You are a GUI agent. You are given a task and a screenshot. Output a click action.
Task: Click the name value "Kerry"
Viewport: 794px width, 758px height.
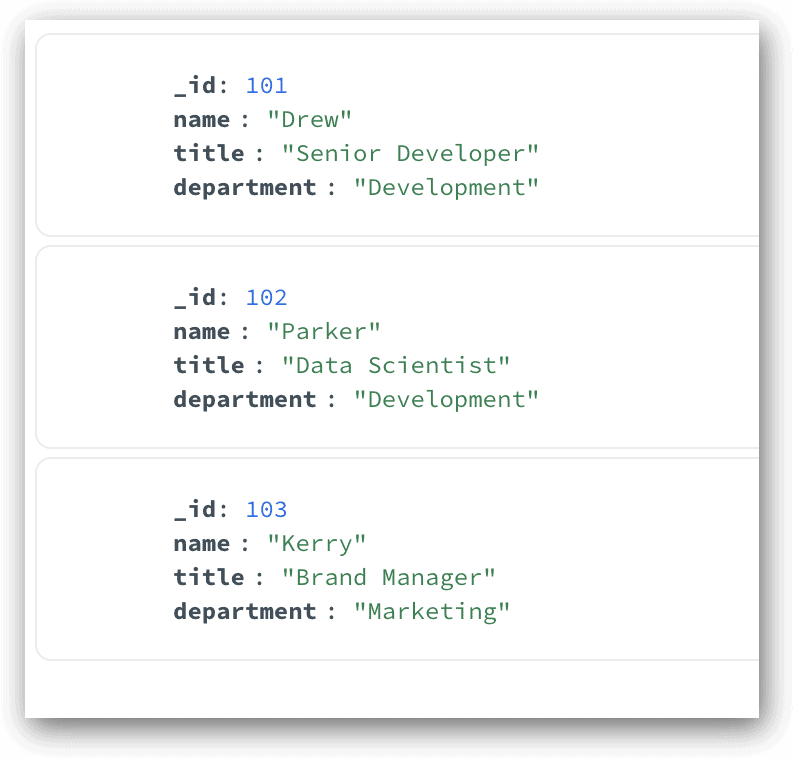click(x=316, y=544)
